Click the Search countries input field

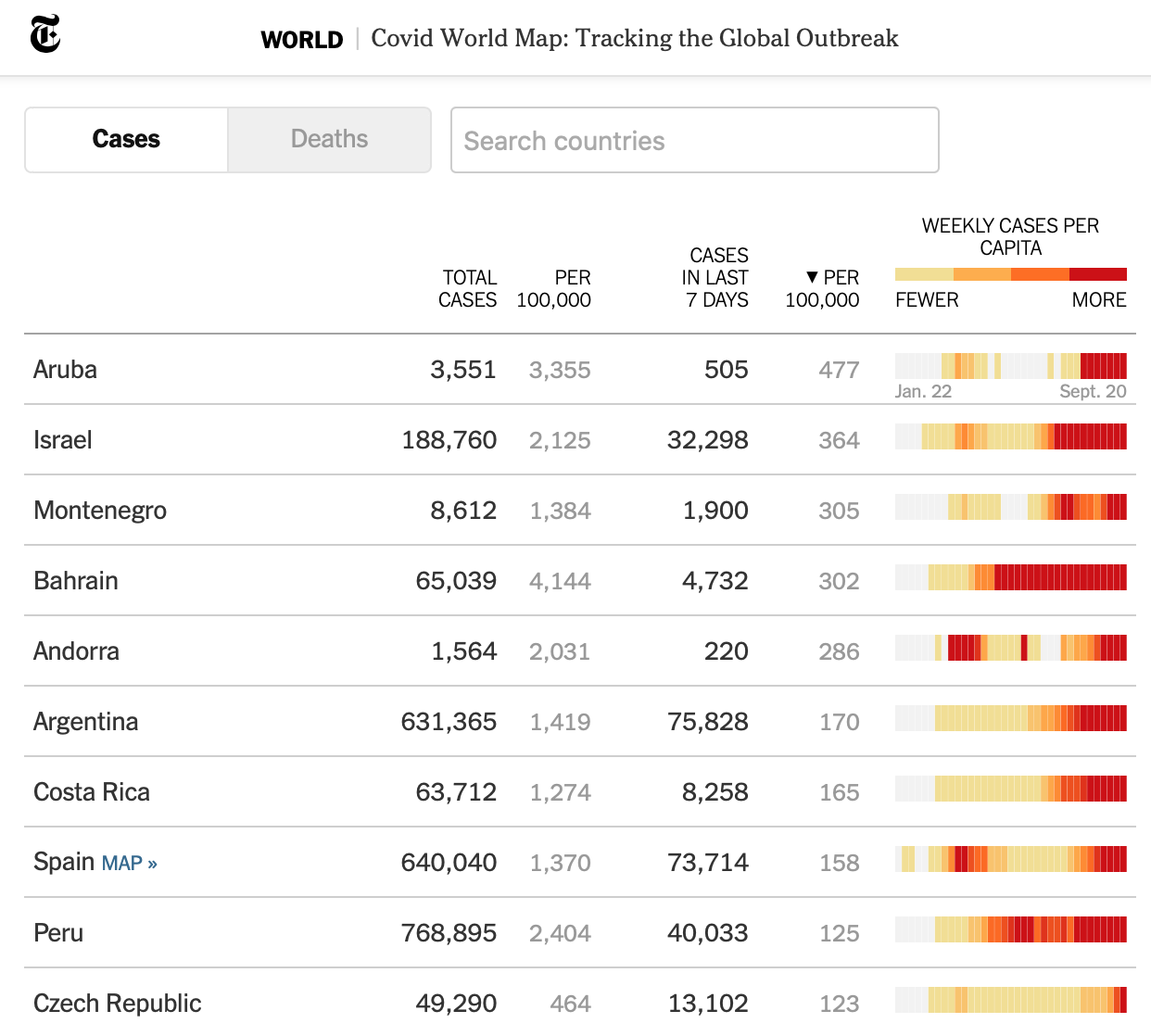(694, 141)
